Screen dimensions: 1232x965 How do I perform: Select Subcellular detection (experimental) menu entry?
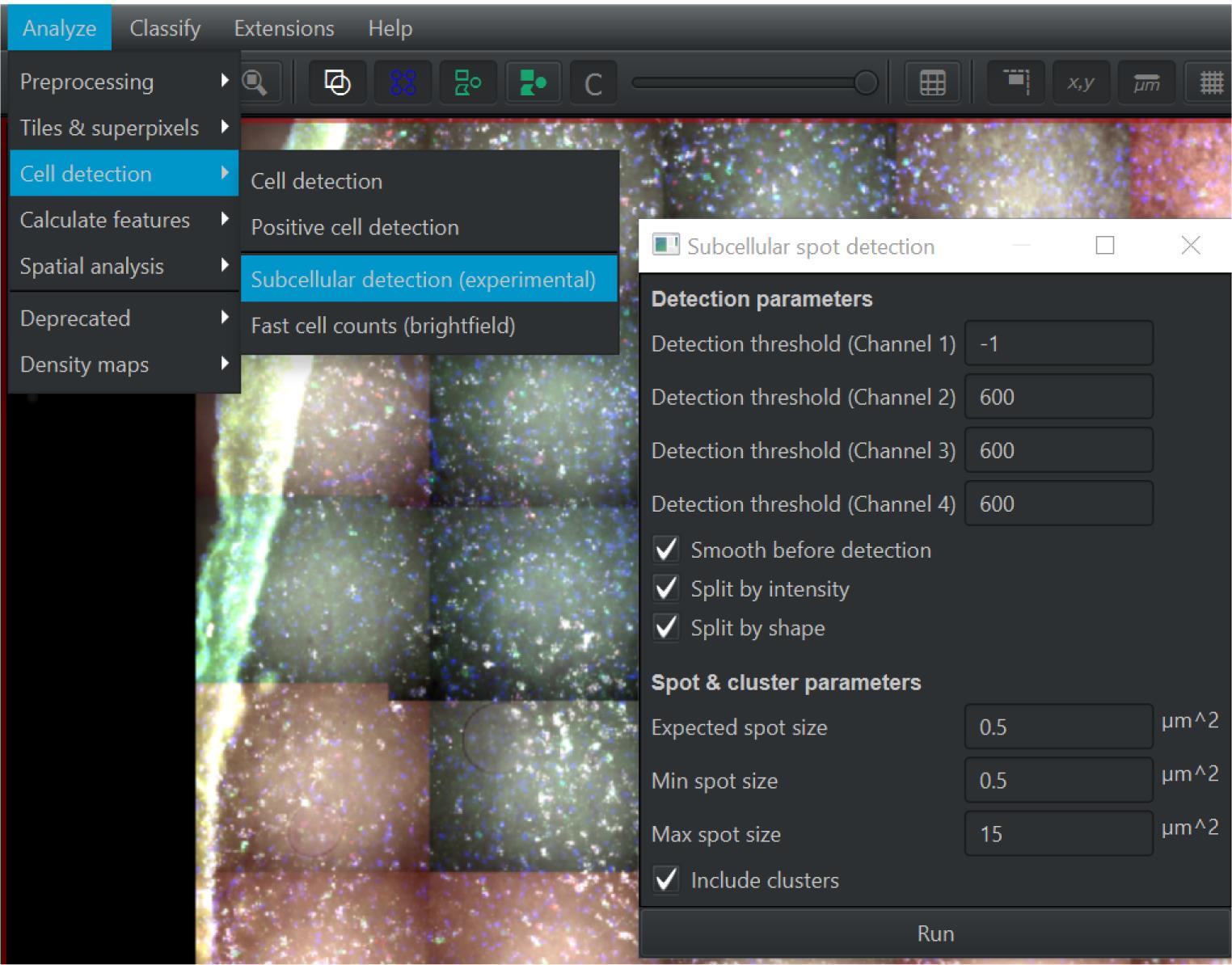[x=423, y=280]
